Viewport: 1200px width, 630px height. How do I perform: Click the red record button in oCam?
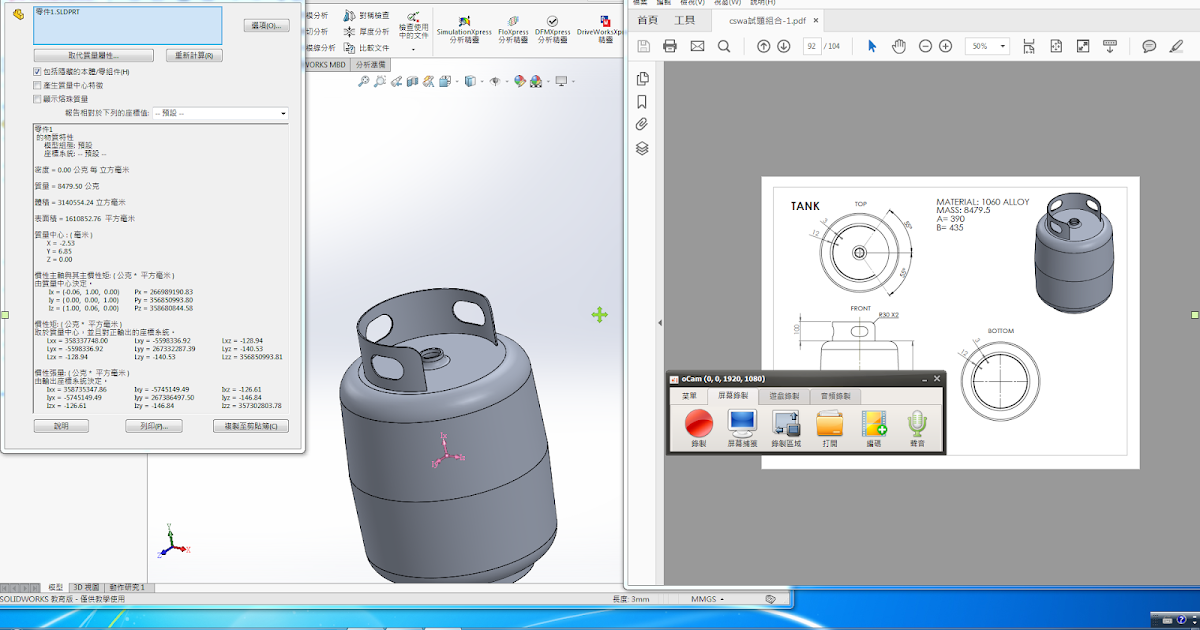pos(697,424)
